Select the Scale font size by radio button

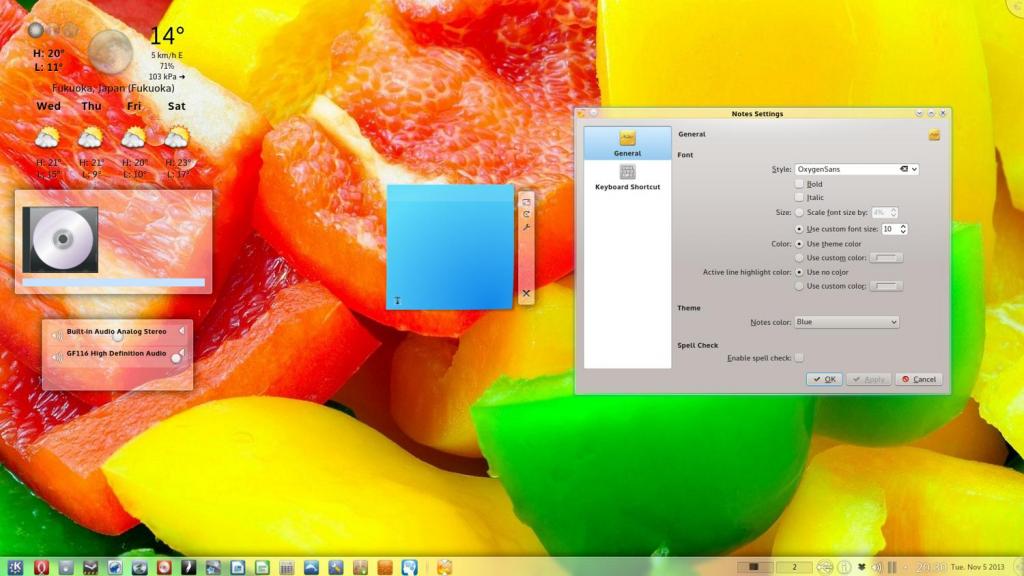point(799,212)
